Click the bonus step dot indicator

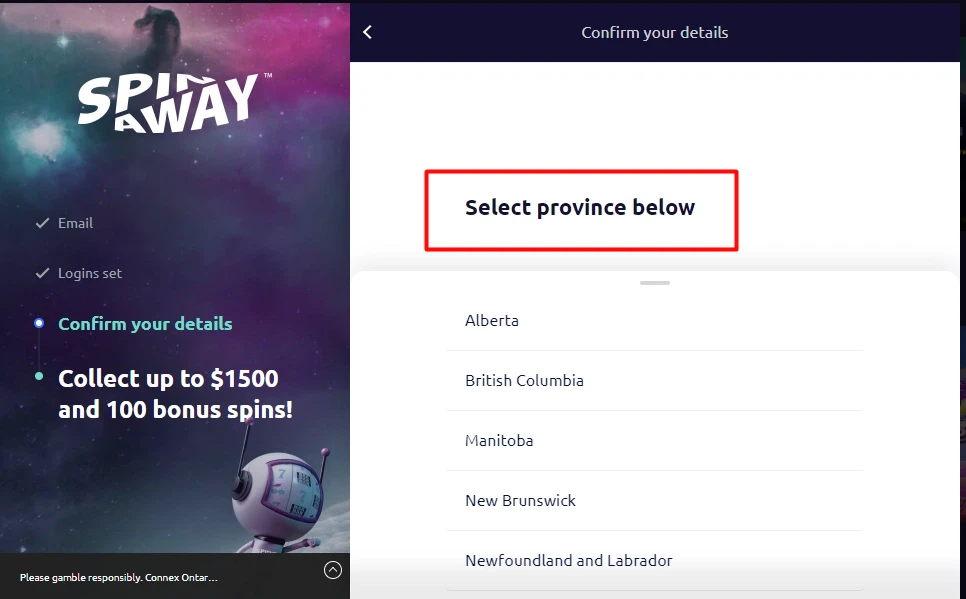(39, 376)
